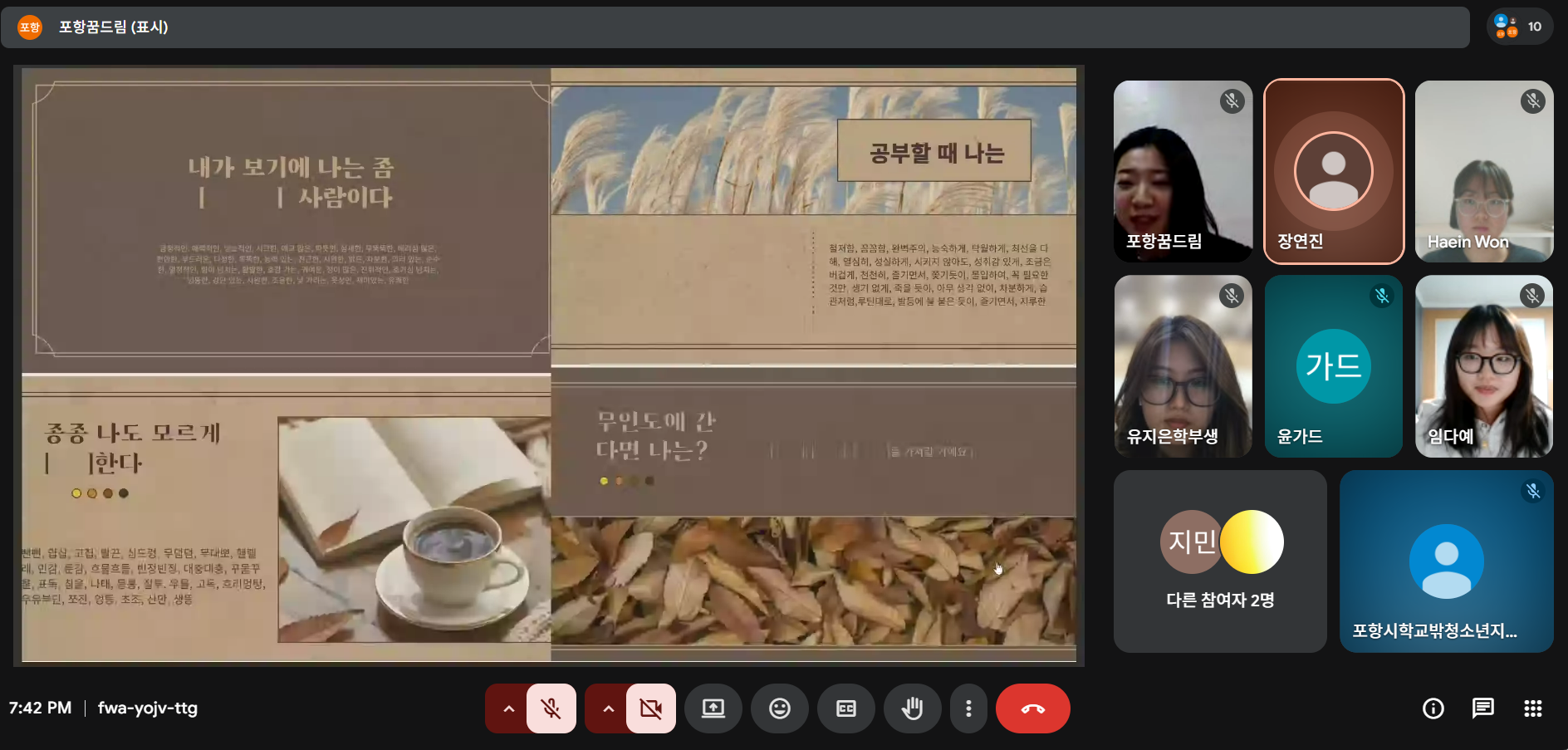Show participant list with count 10
Image resolution: width=1568 pixels, height=750 pixels.
(x=1519, y=27)
